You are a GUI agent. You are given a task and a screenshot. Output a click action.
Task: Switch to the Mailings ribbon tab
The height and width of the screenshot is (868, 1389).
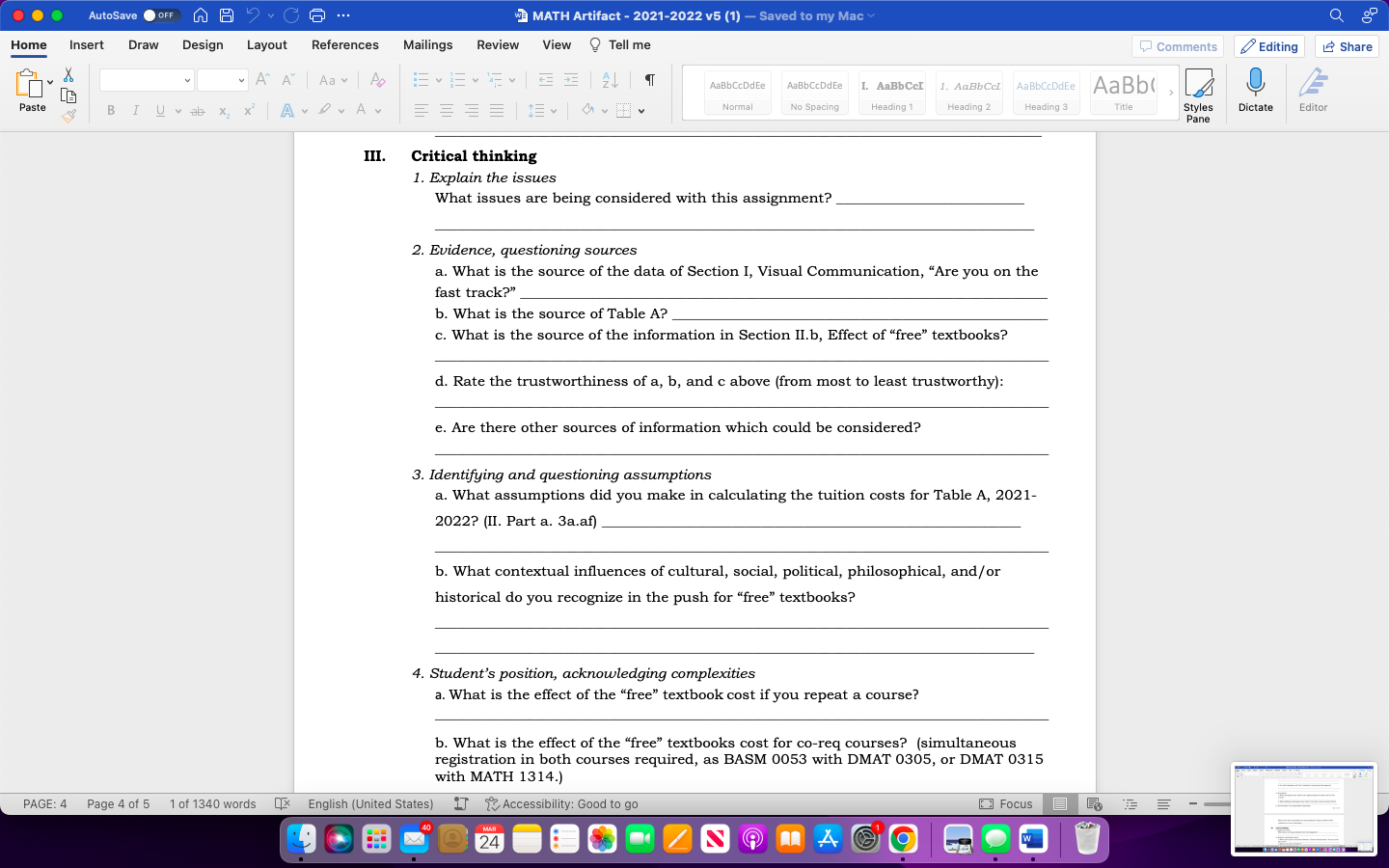[x=427, y=44]
